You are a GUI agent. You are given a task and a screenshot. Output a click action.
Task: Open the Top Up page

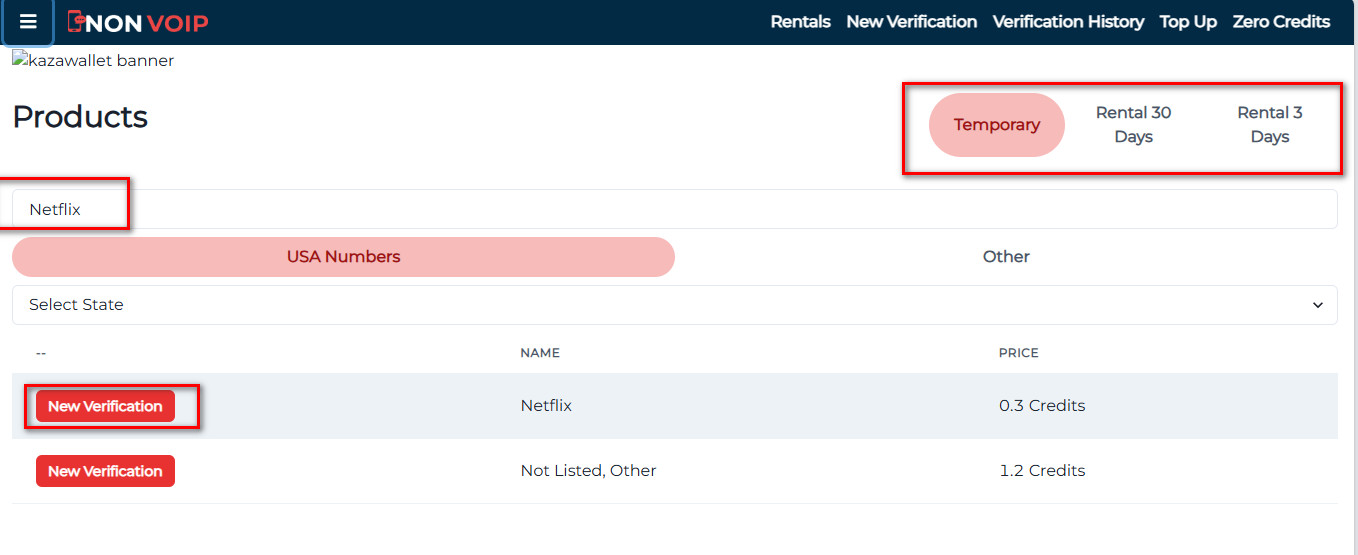point(1188,22)
